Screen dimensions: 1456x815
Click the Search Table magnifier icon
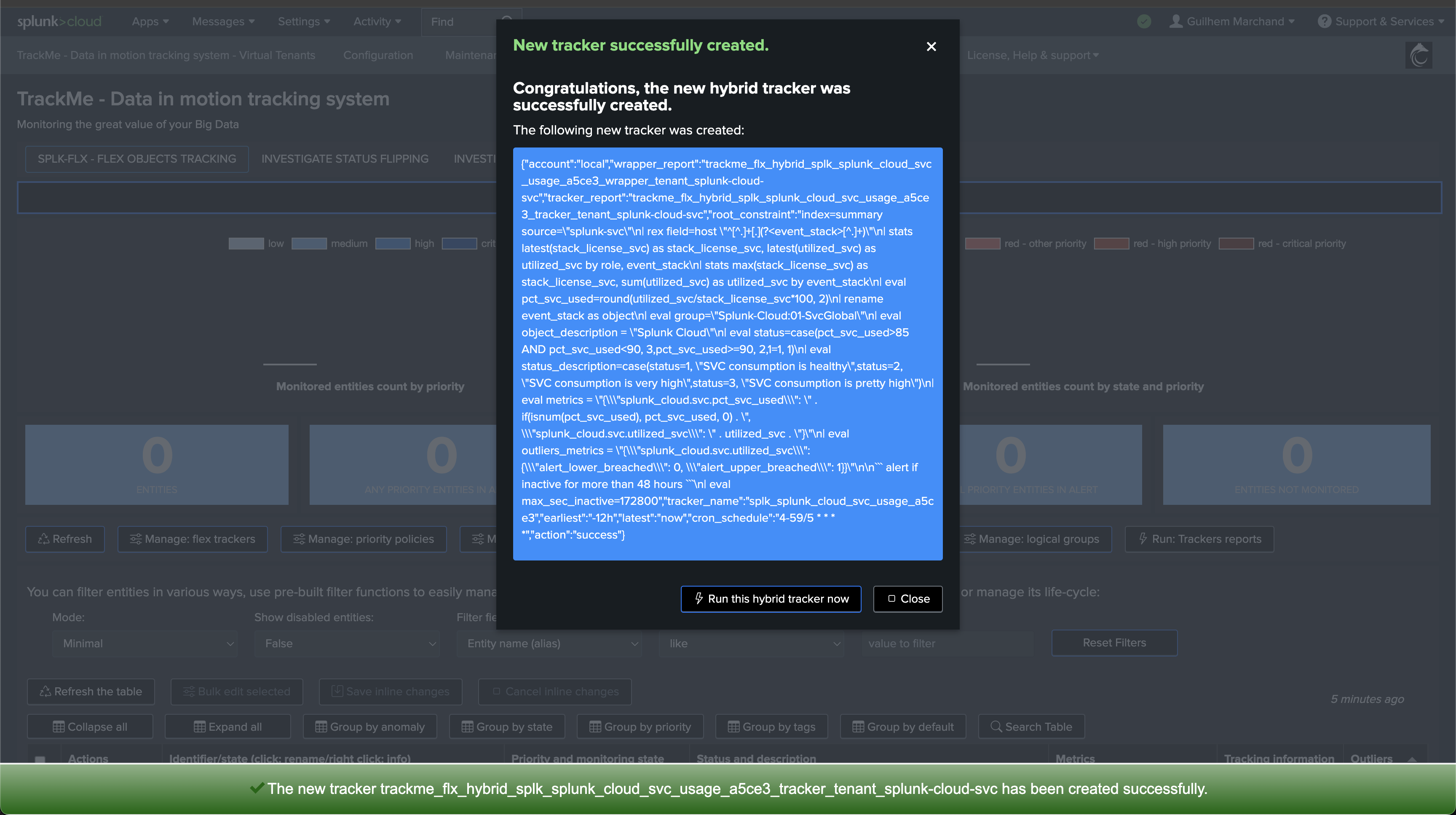996,726
